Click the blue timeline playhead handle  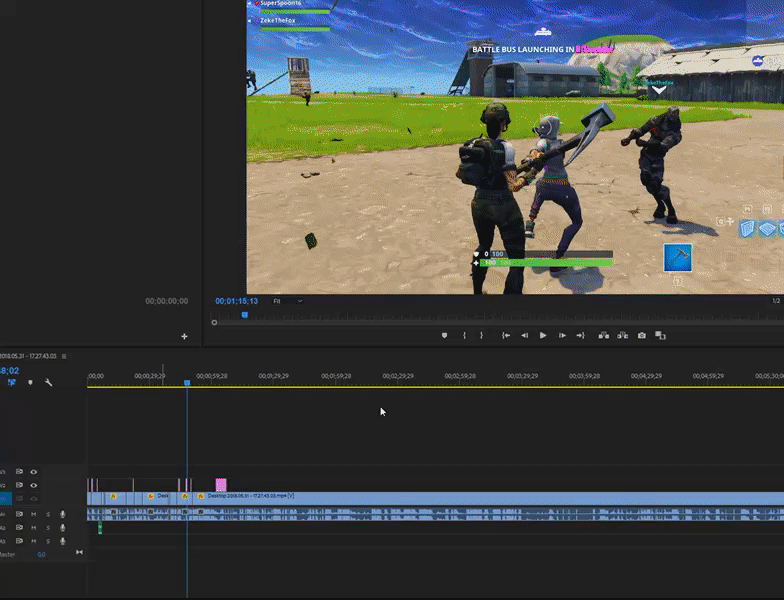[187, 383]
